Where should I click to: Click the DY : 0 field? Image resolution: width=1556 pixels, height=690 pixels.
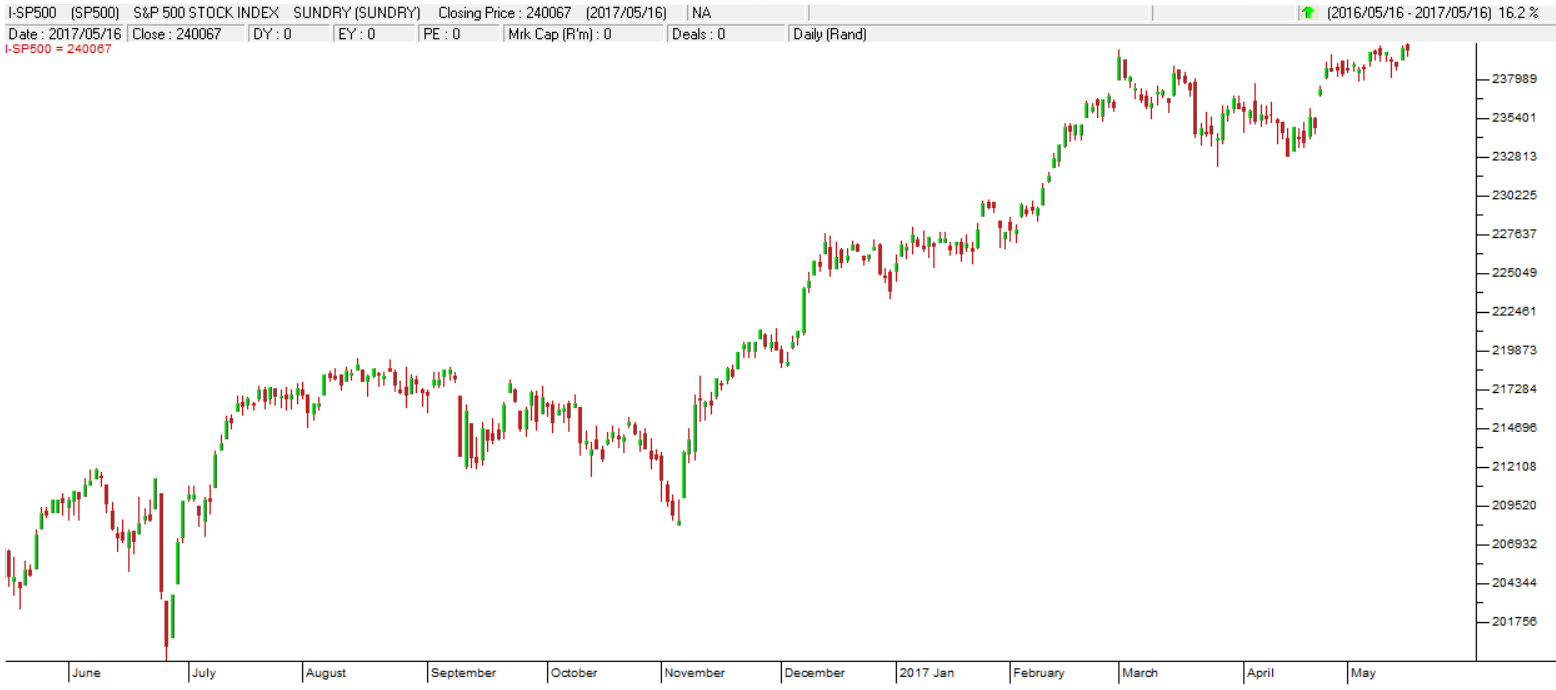tap(272, 34)
